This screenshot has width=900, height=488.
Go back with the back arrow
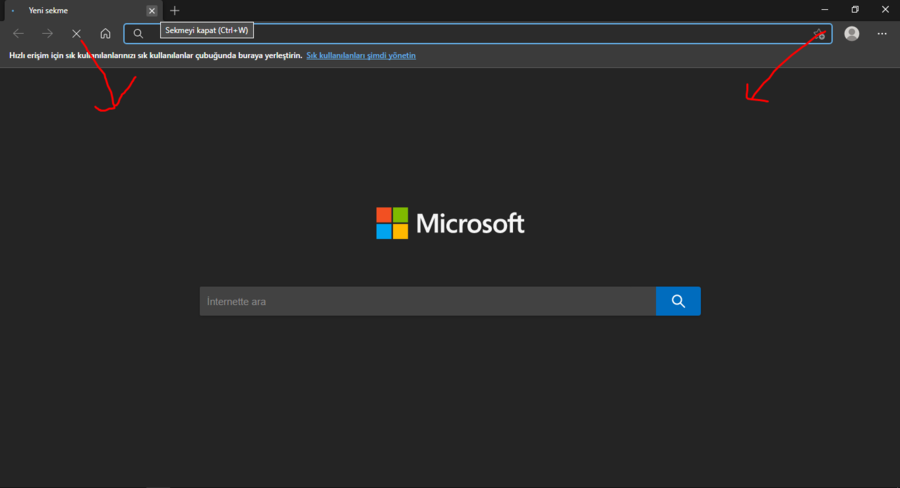[18, 33]
